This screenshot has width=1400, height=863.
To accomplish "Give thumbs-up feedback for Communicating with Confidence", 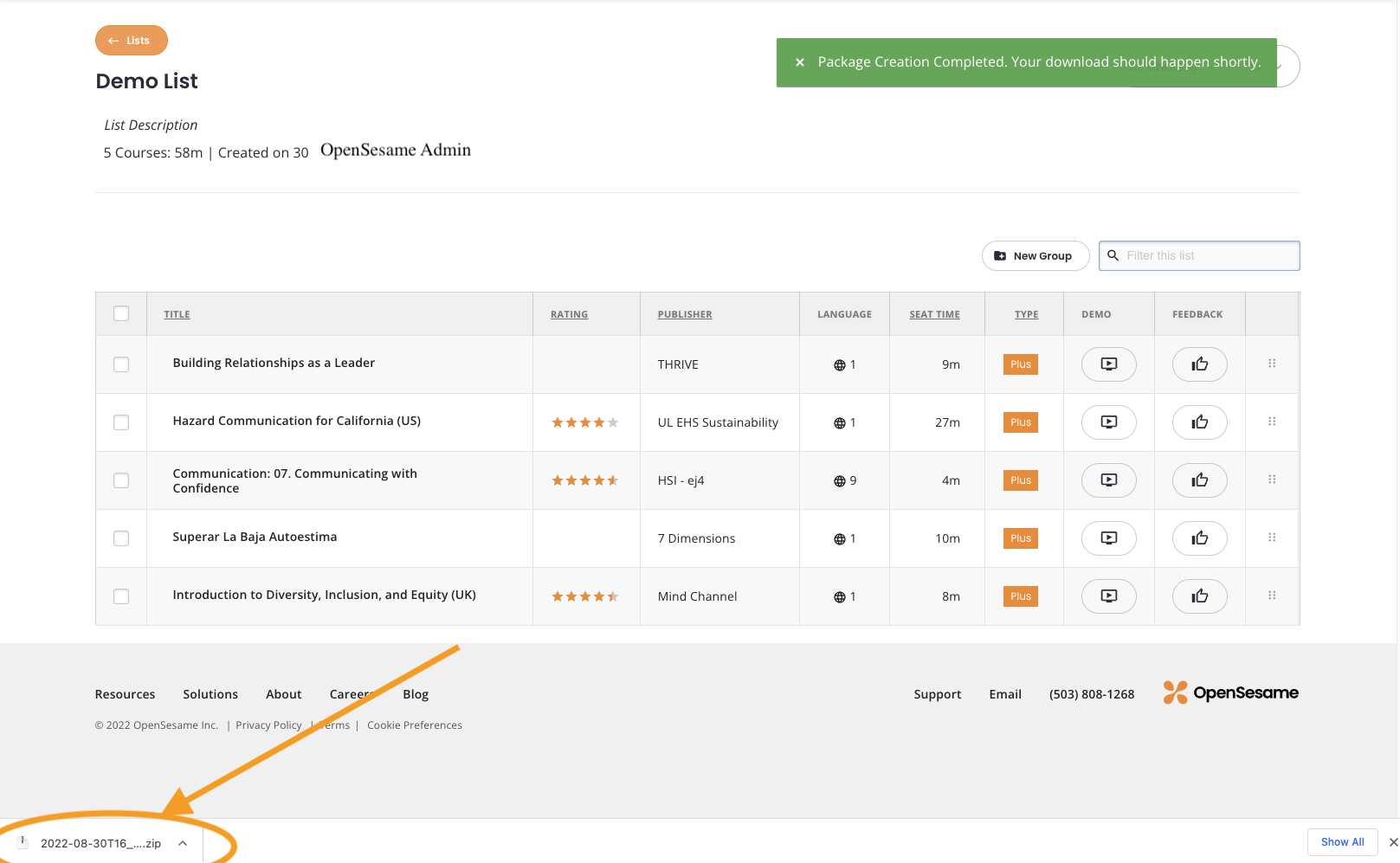I will tap(1199, 480).
